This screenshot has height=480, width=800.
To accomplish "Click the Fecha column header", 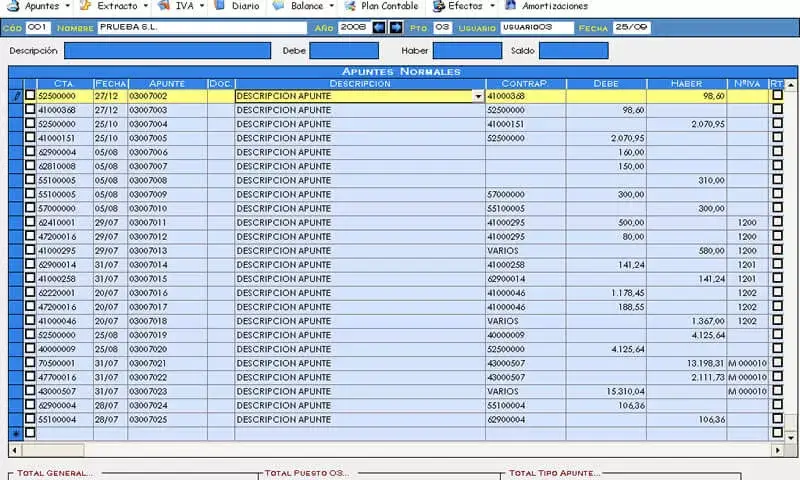I will (109, 83).
